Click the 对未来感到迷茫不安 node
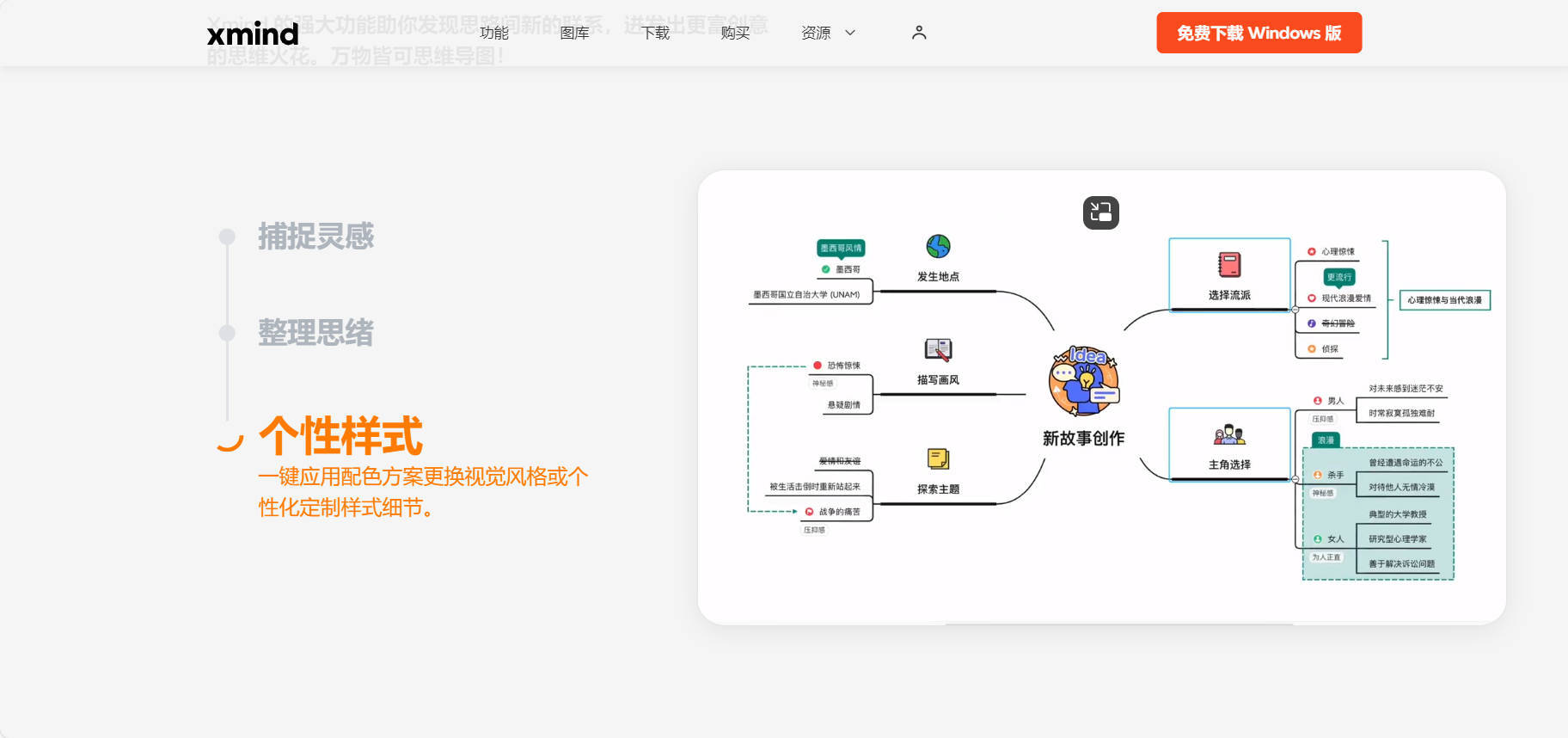 pos(1406,389)
